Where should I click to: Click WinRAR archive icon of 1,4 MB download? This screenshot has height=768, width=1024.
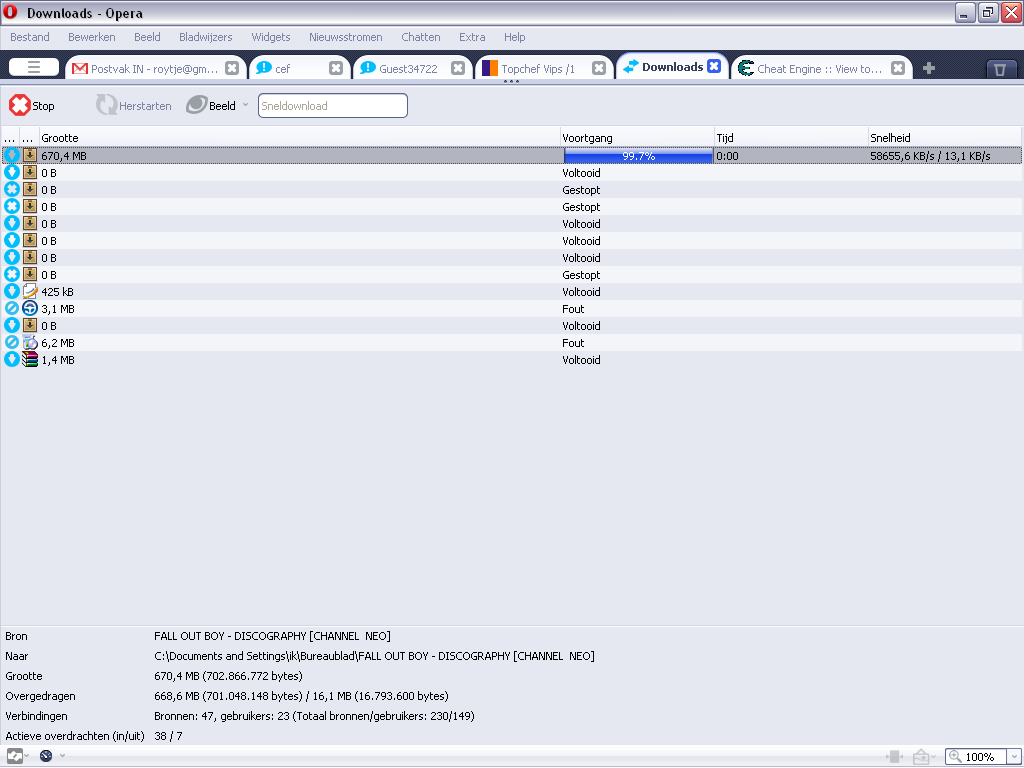[29, 359]
